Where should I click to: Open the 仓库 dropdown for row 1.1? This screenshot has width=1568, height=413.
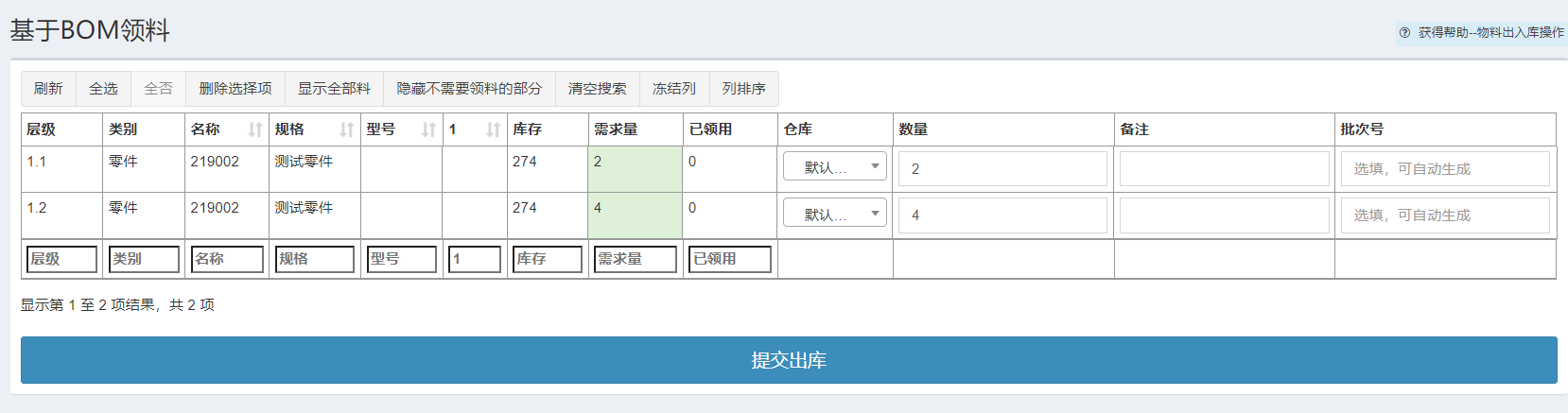point(834,167)
